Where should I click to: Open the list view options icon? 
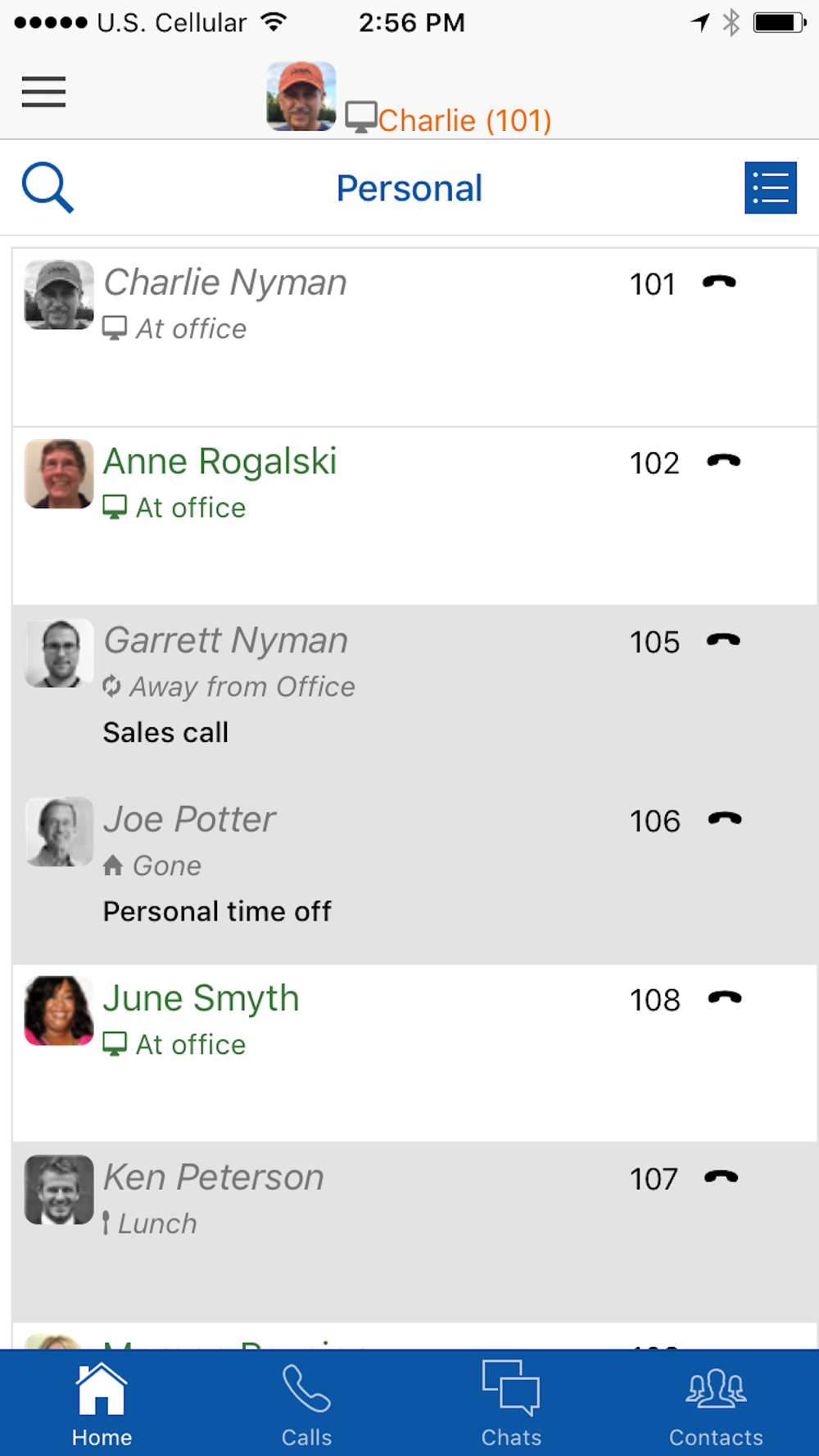click(770, 188)
